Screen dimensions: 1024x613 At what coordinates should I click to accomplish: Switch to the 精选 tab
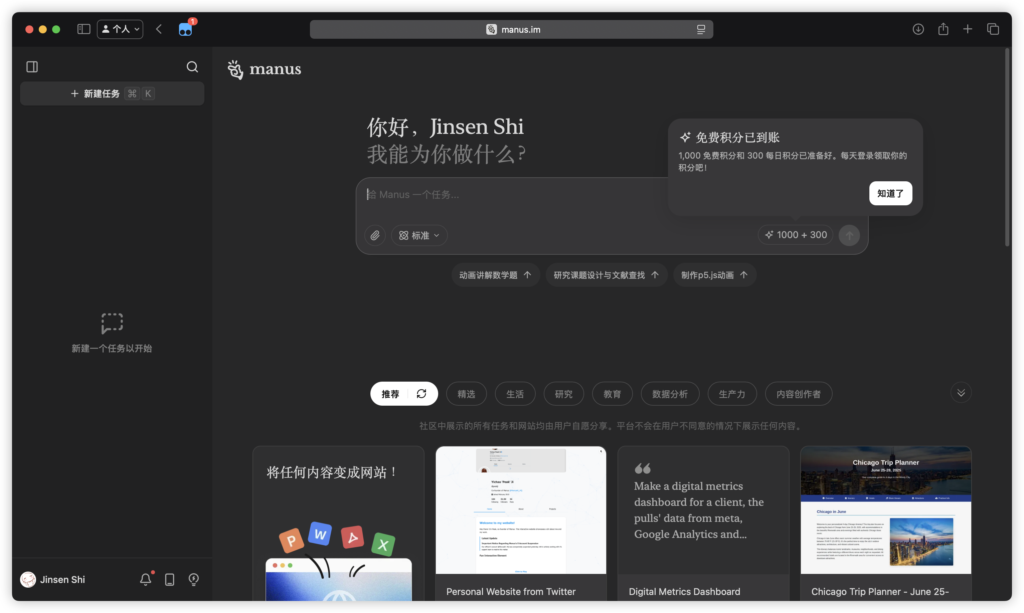click(x=466, y=394)
